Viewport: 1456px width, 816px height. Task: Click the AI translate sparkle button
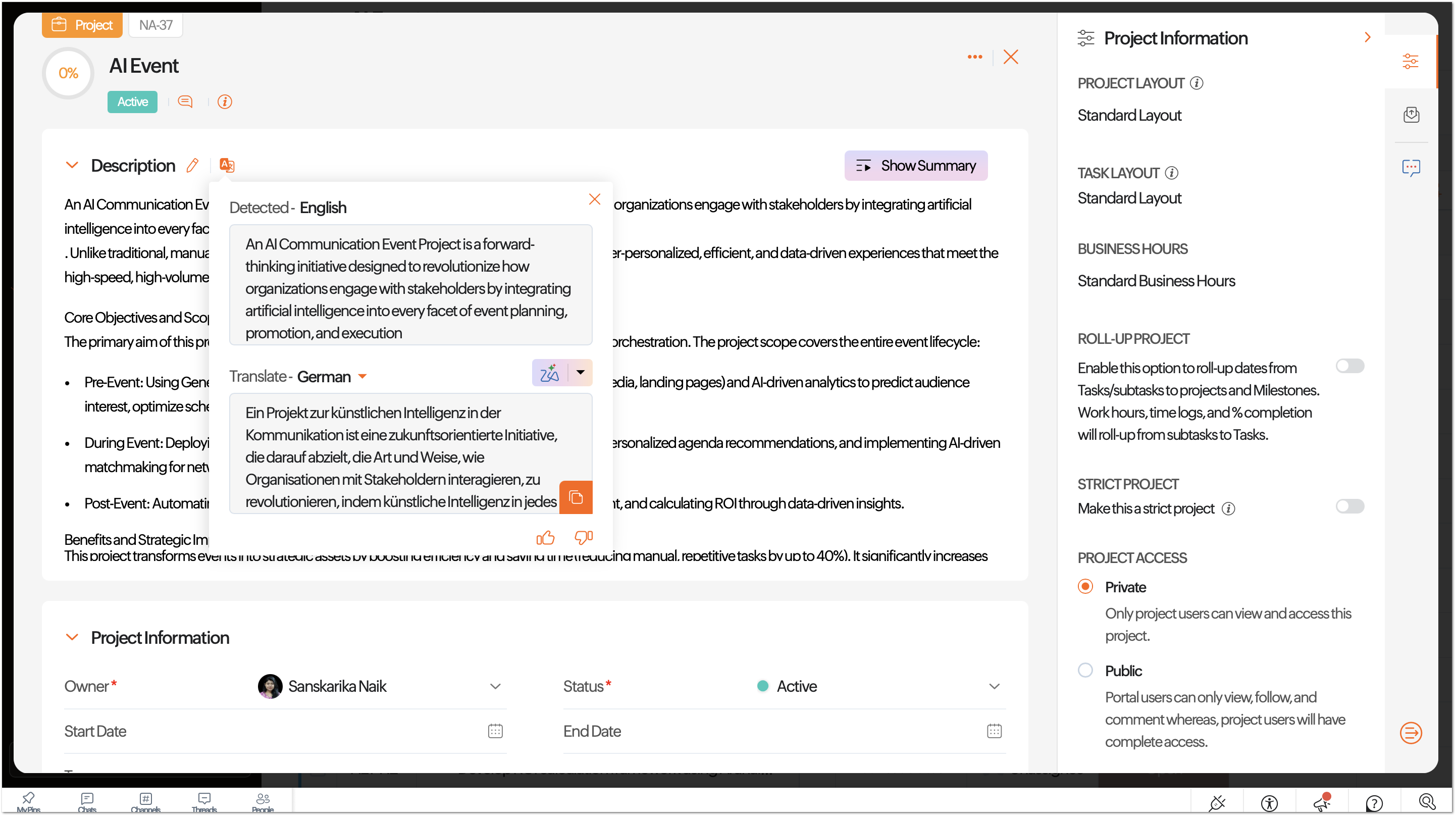point(549,373)
